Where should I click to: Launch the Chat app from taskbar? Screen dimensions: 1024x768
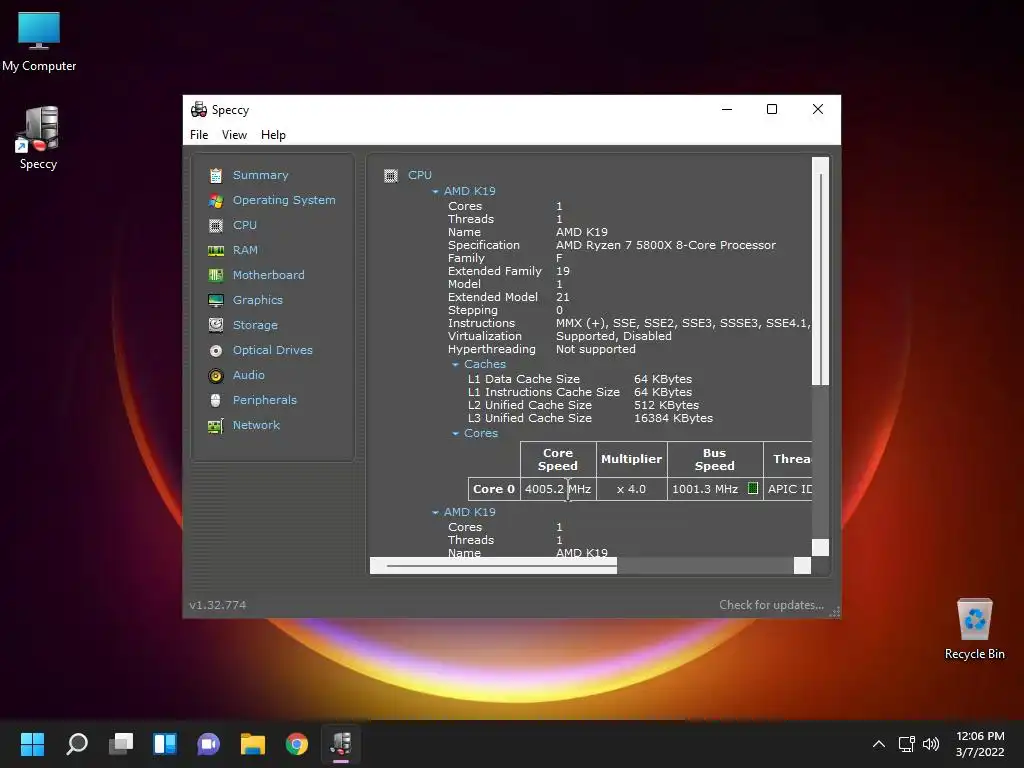[x=208, y=744]
